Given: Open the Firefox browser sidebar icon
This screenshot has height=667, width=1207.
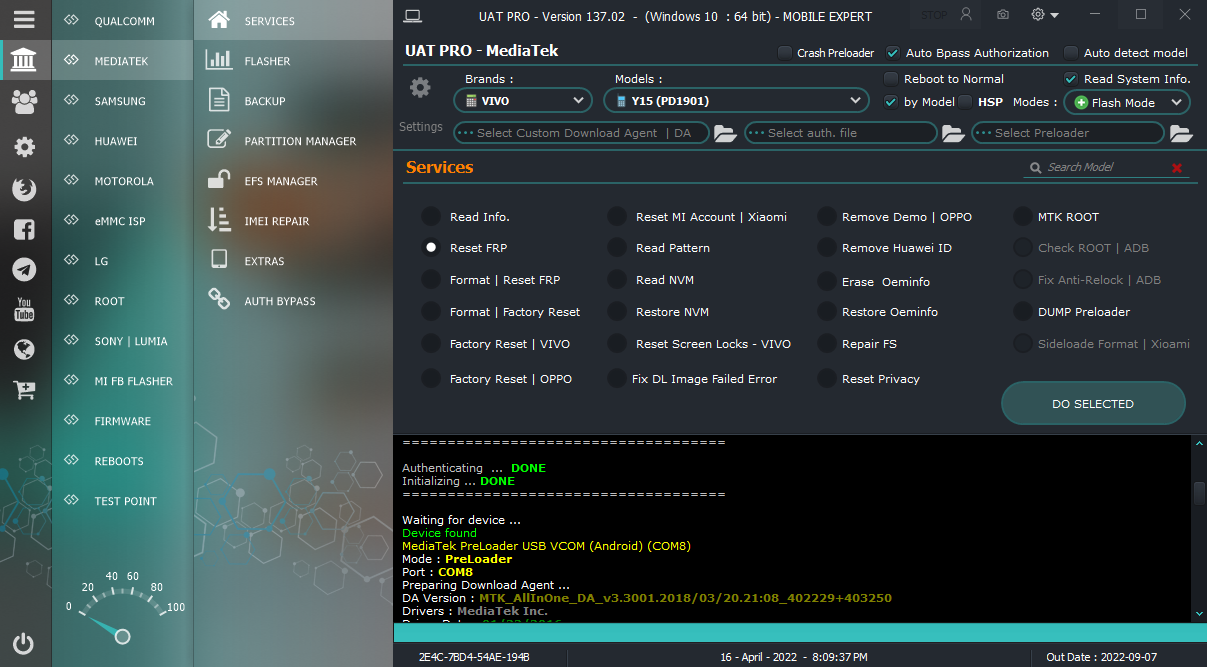Looking at the screenshot, I should (x=25, y=188).
